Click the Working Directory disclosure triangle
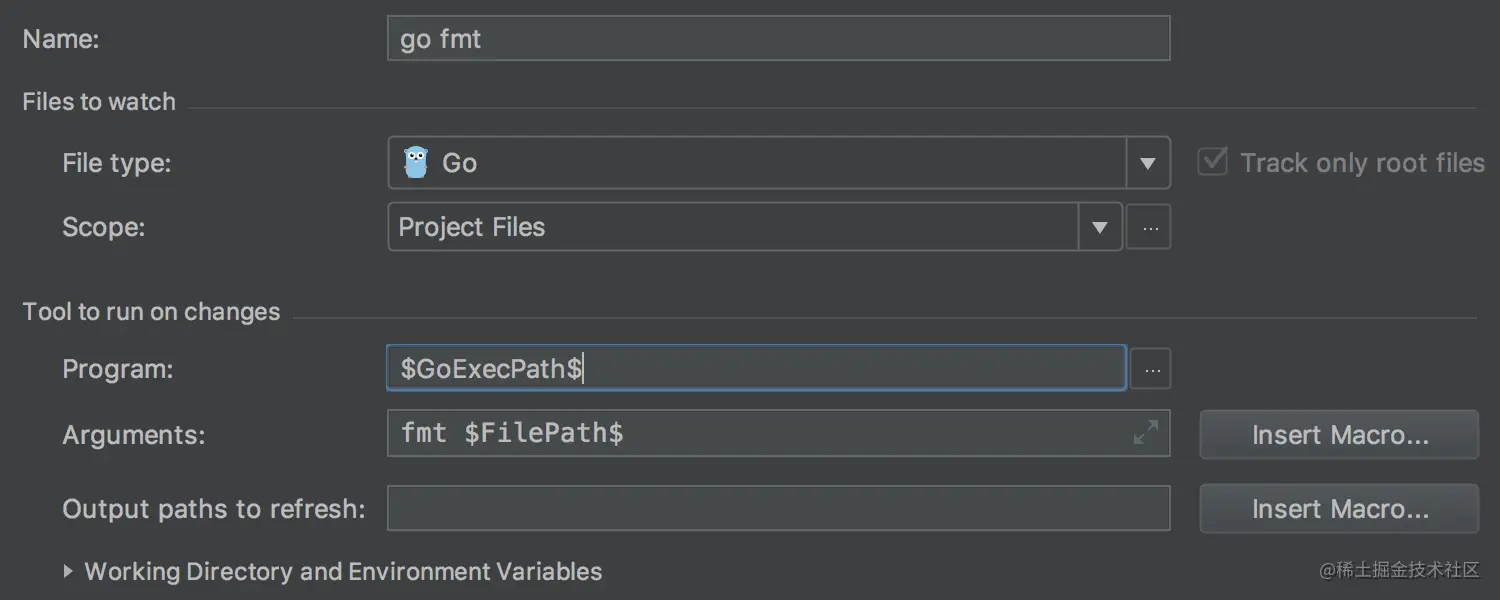Screen dimensions: 1500x600 [x=69, y=571]
